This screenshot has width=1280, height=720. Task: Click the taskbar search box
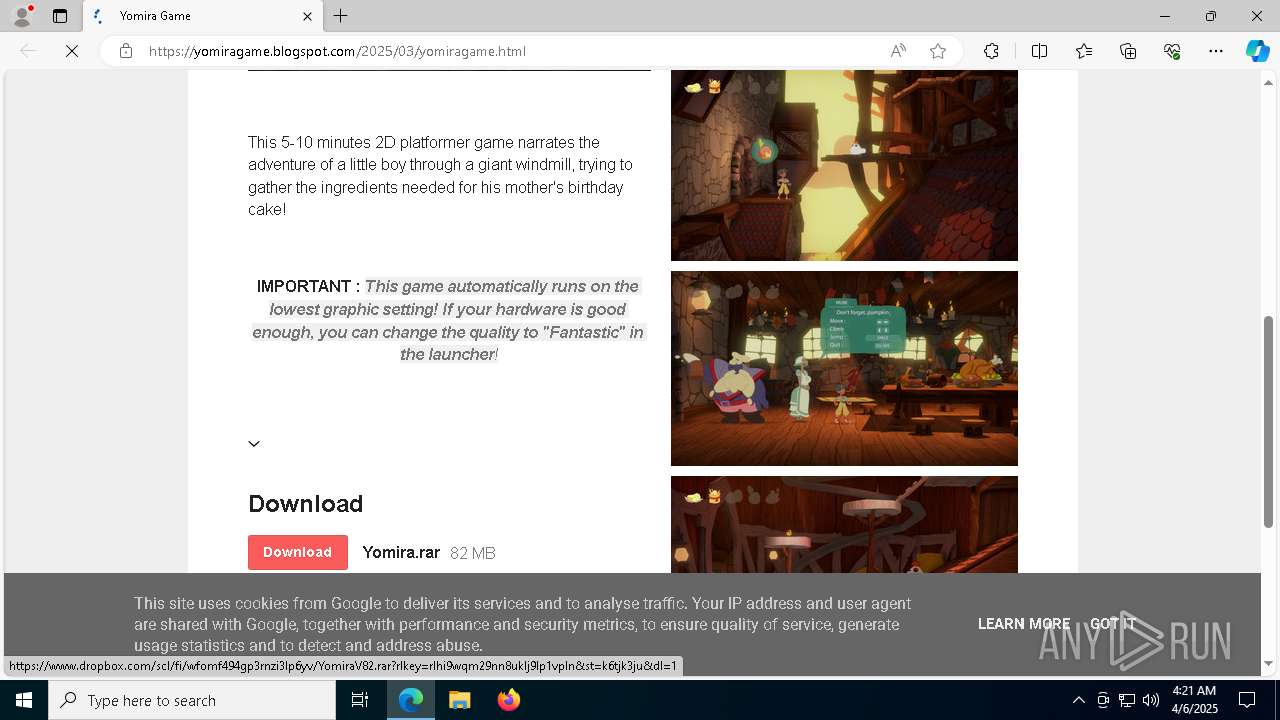pyautogui.click(x=192, y=700)
